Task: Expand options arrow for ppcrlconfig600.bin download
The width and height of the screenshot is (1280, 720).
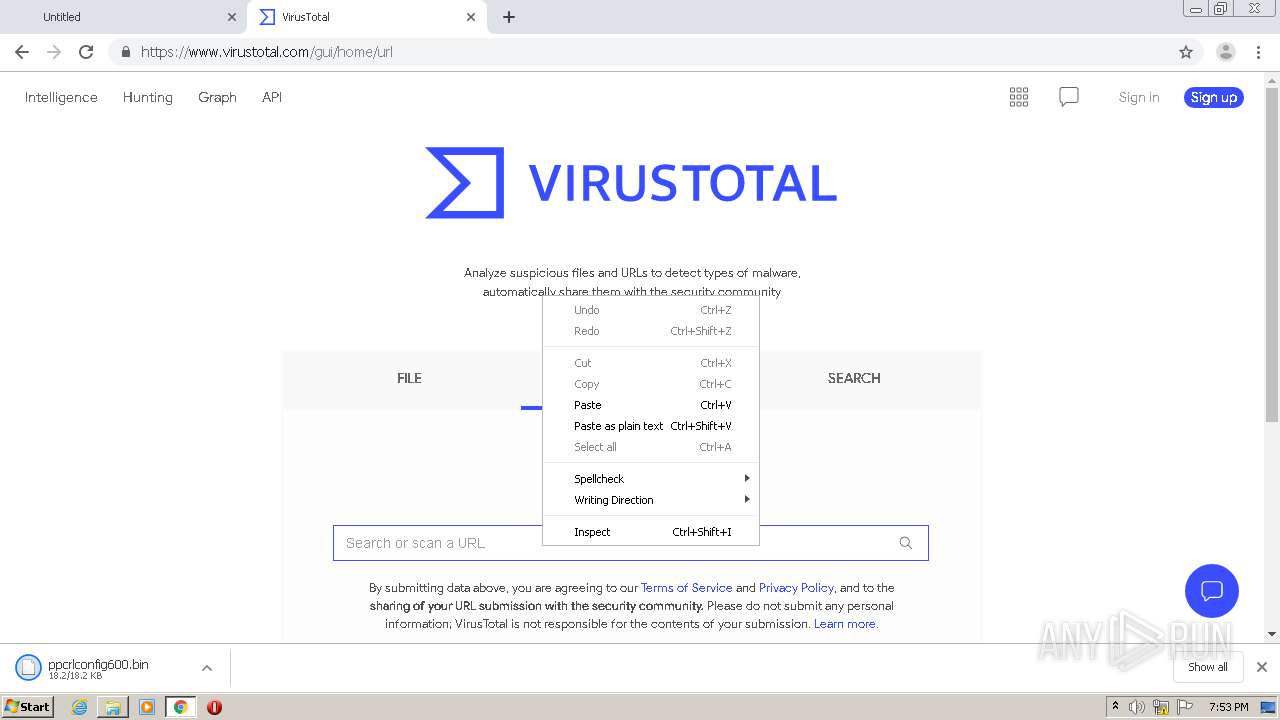Action: [206, 668]
